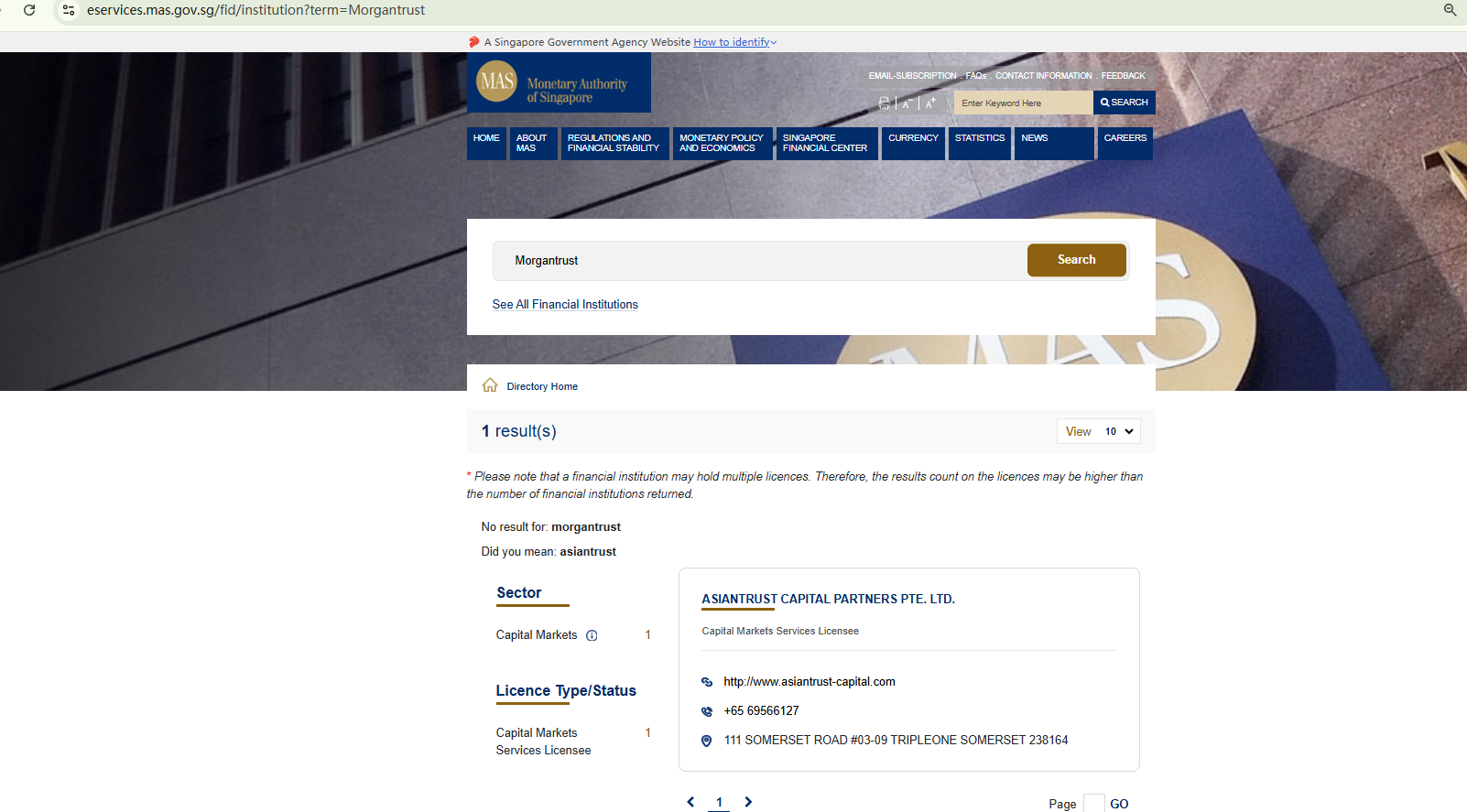Open the FAQs link
This screenshot has width=1467, height=812.
pyautogui.click(x=976, y=76)
